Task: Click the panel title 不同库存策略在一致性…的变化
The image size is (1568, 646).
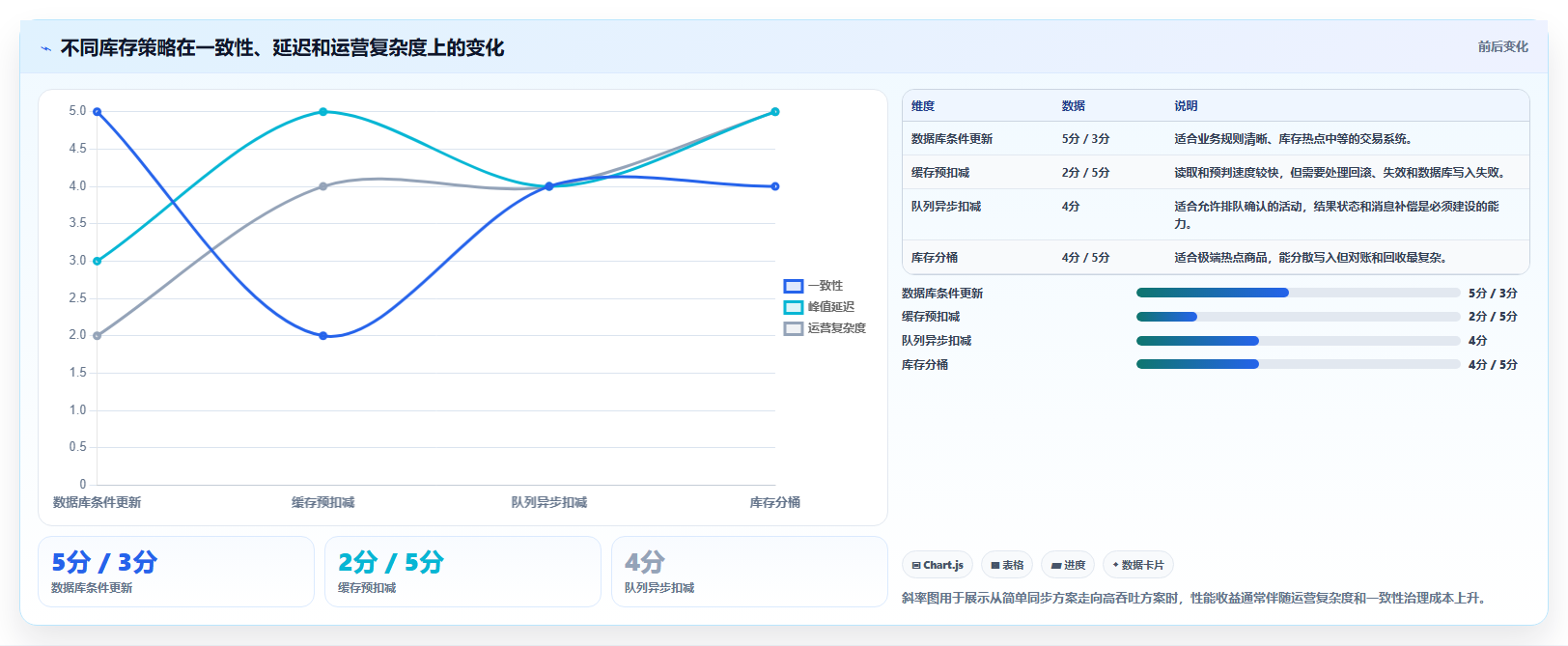Action: point(282,48)
